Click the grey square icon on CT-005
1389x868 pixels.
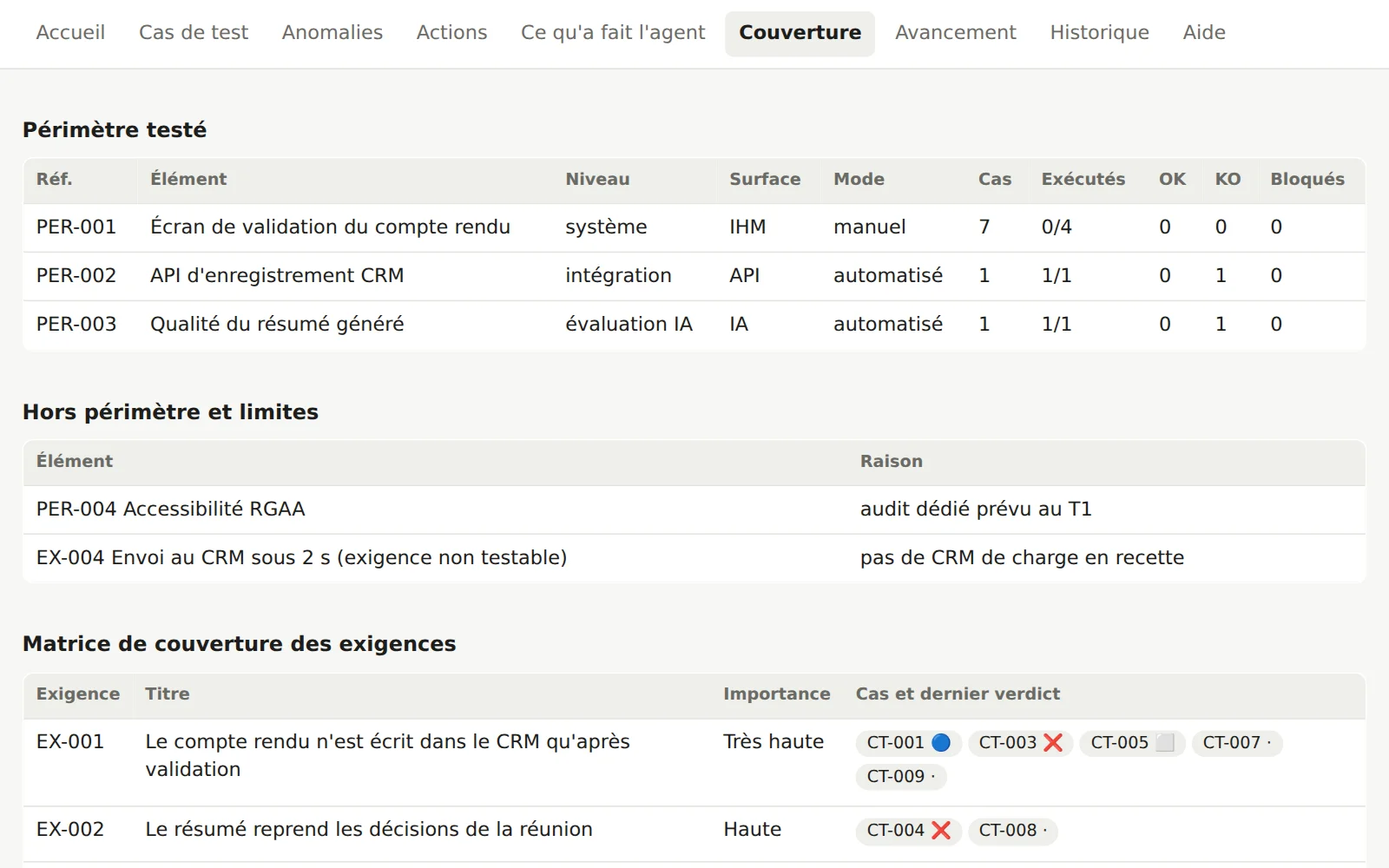(1165, 743)
